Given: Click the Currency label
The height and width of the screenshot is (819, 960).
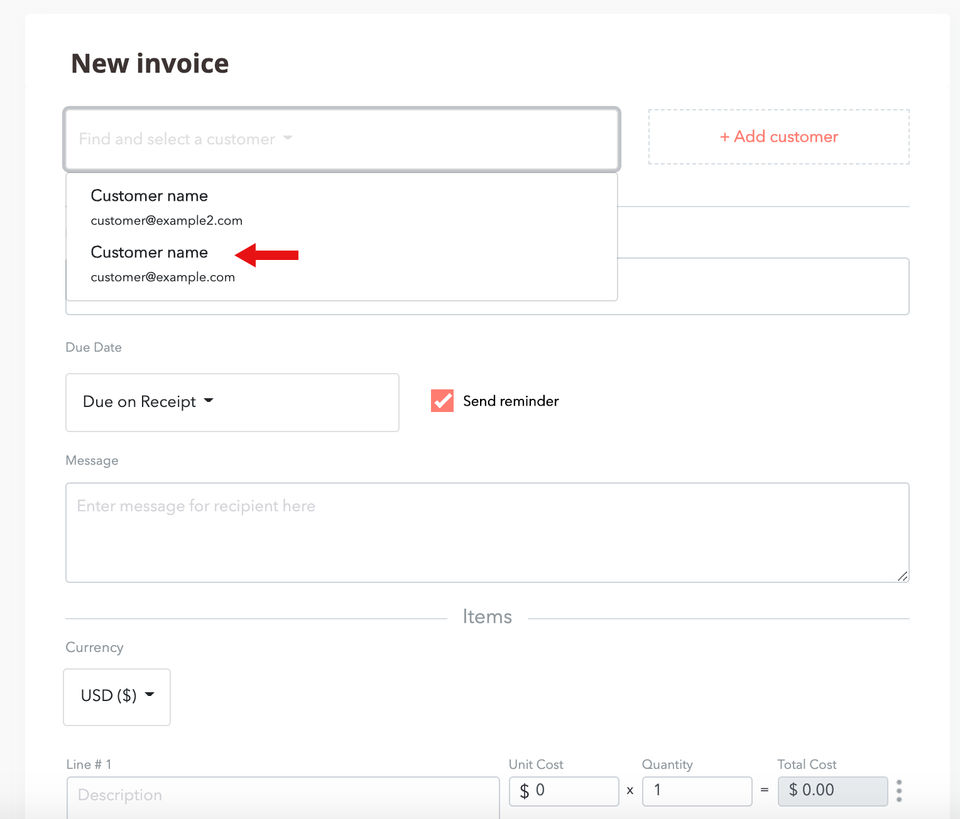Looking at the screenshot, I should [94, 648].
